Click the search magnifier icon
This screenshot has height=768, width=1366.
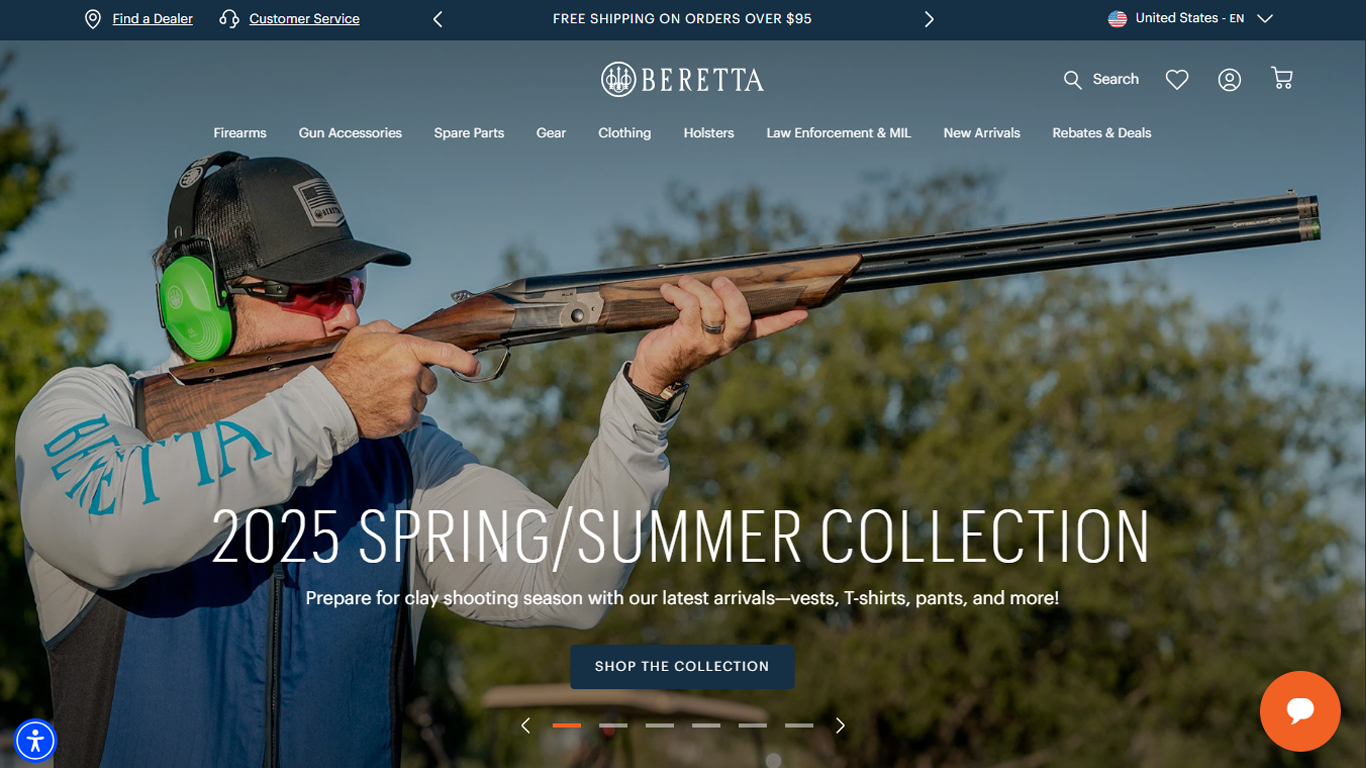(x=1073, y=80)
